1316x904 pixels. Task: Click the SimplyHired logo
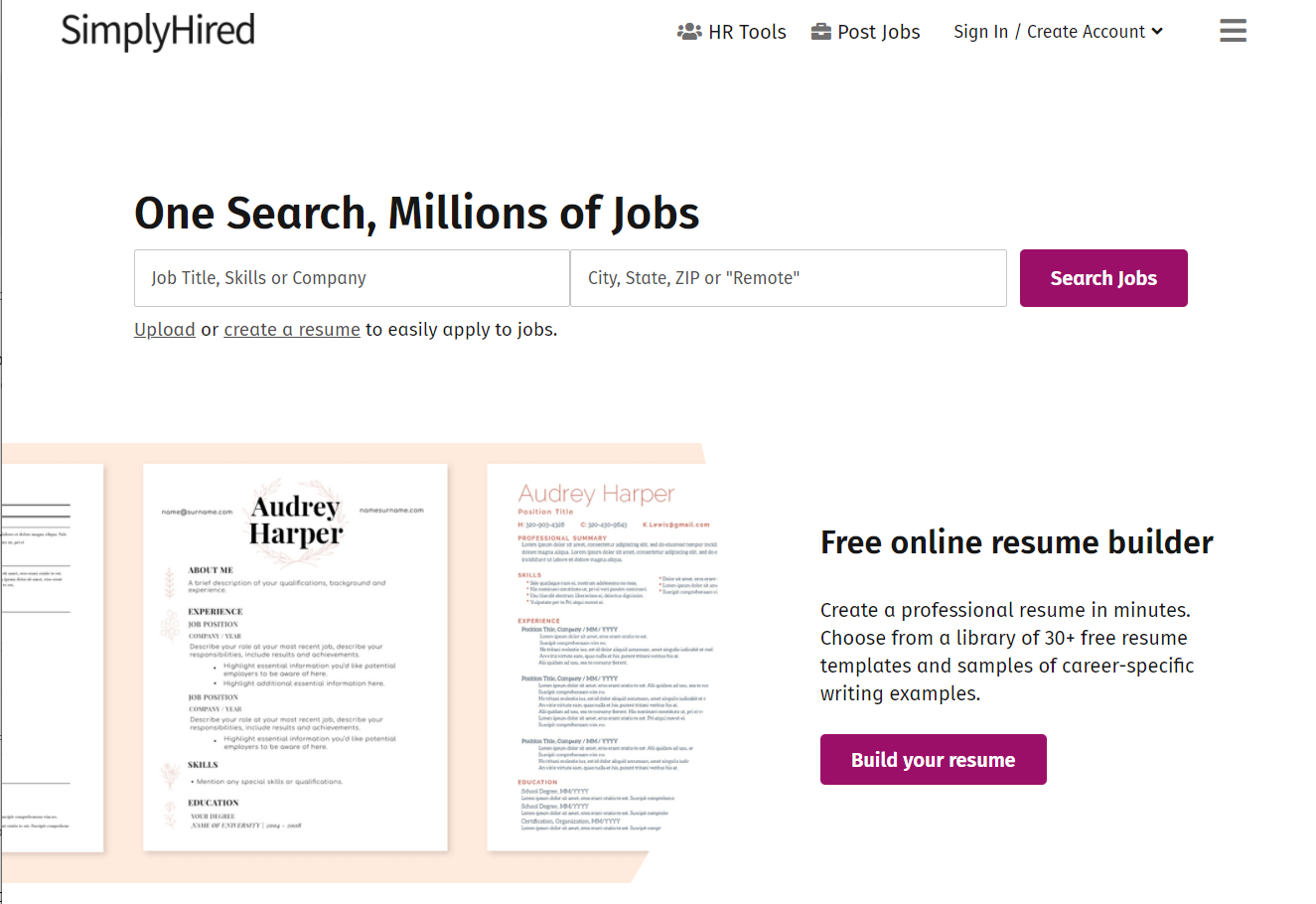point(158,32)
